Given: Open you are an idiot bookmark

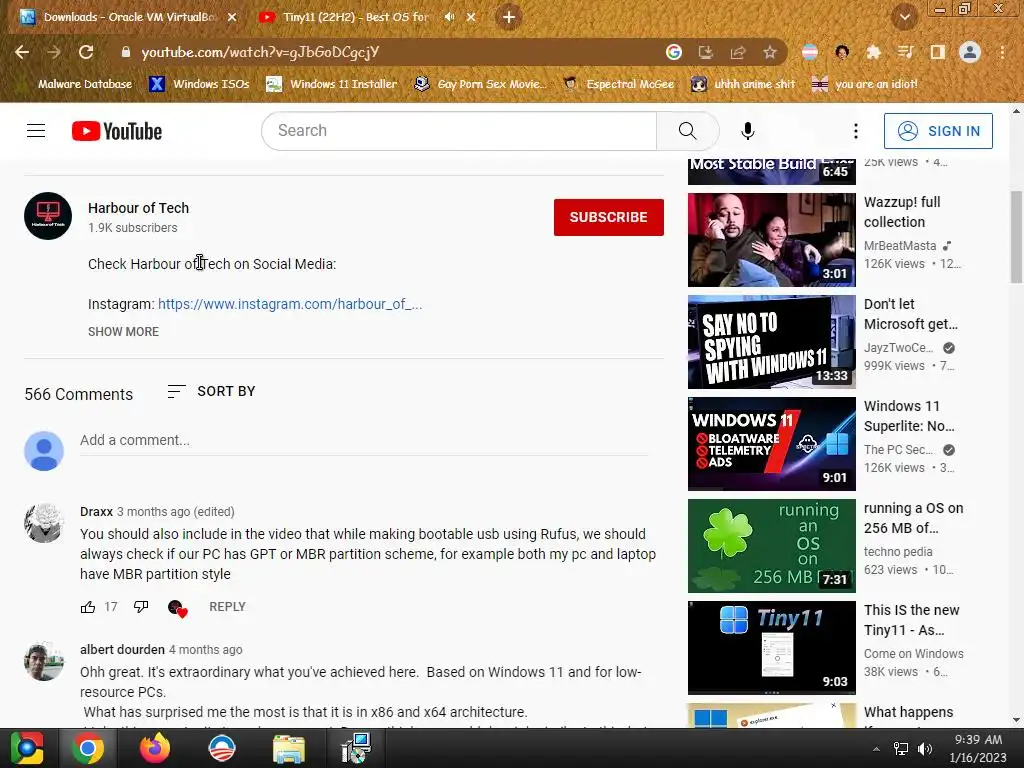Looking at the screenshot, I should coord(865,84).
